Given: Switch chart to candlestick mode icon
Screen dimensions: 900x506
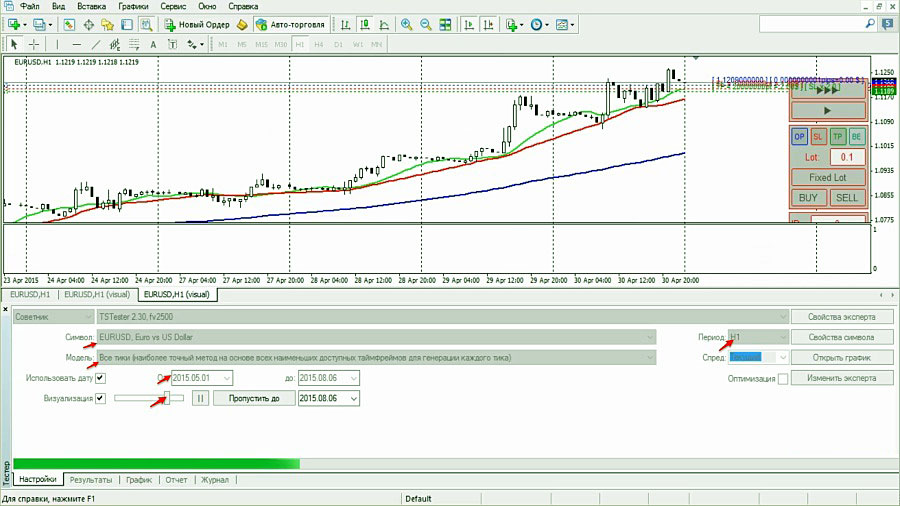Looking at the screenshot, I should click(363, 24).
